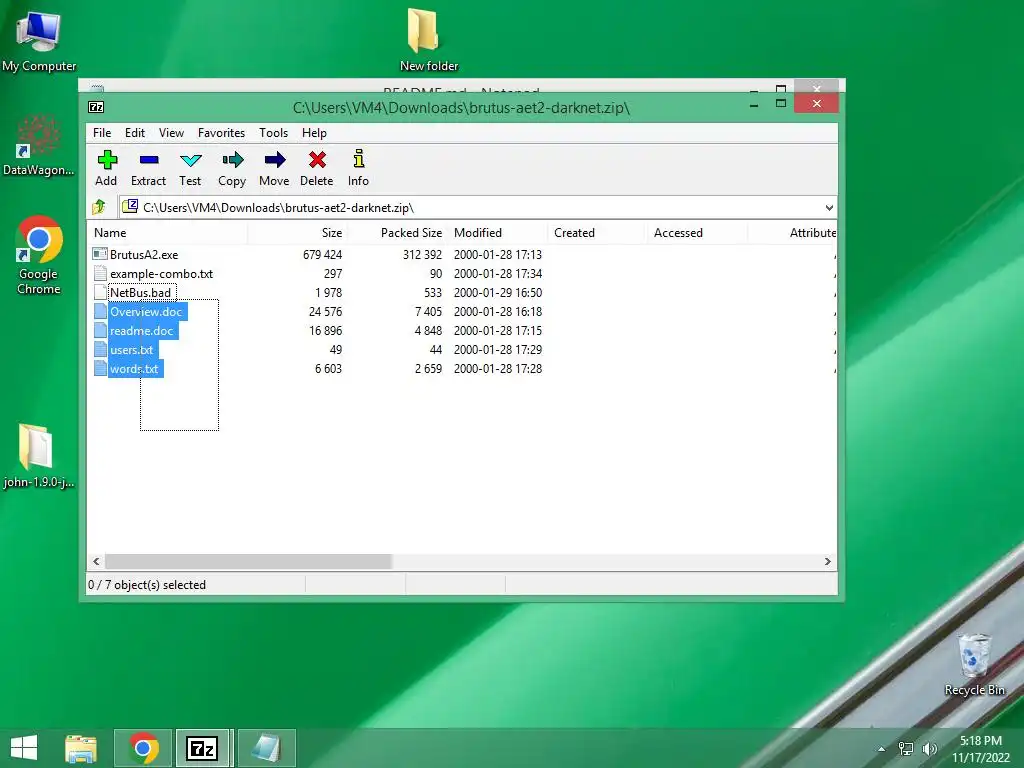
Task: Sort by Created column header
Action: point(598,232)
